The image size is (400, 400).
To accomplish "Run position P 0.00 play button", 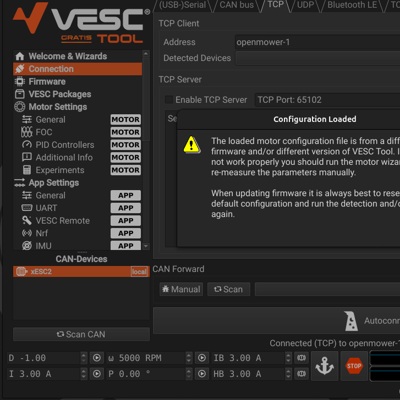I will click(202, 374).
